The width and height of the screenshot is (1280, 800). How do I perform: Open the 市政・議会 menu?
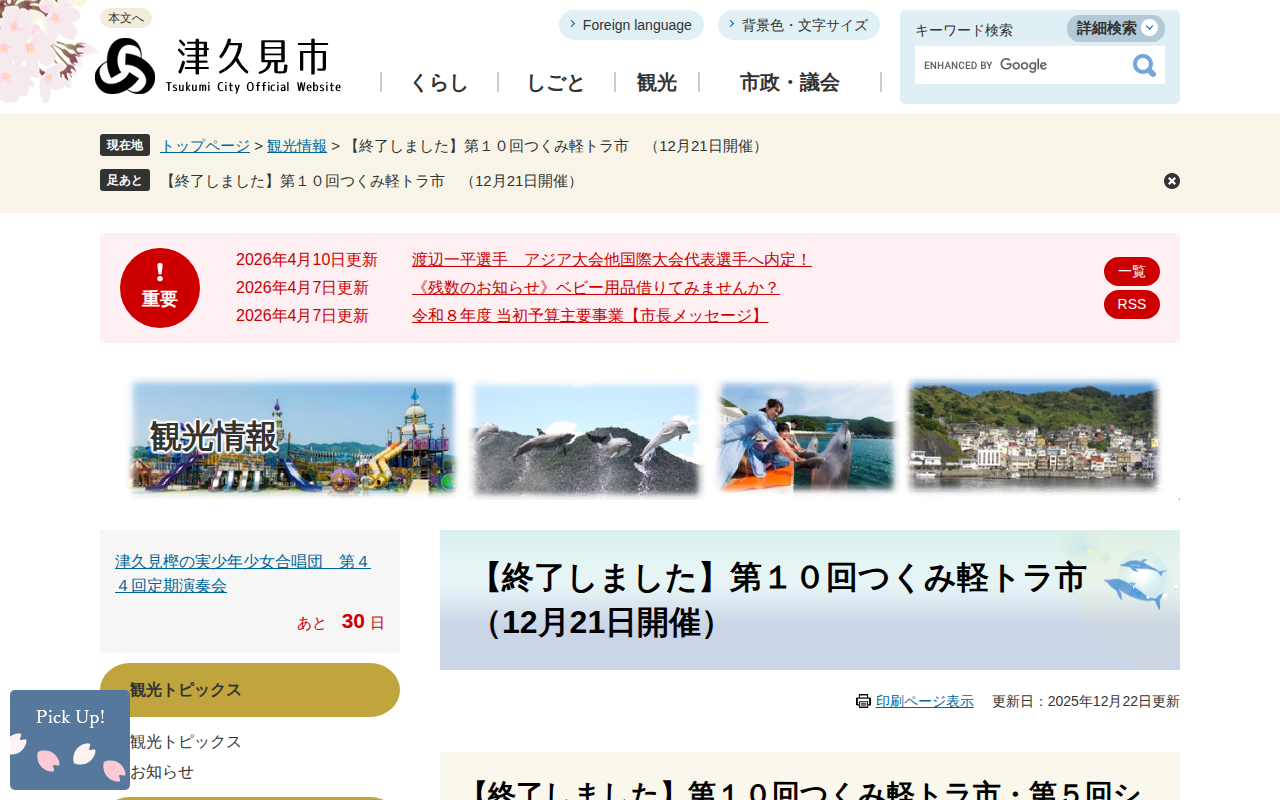(790, 83)
